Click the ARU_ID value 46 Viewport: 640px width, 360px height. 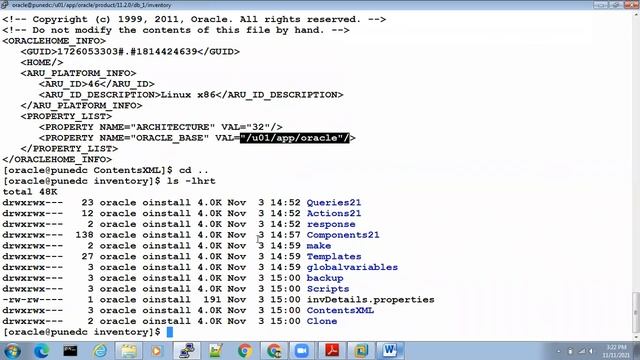click(x=94, y=84)
